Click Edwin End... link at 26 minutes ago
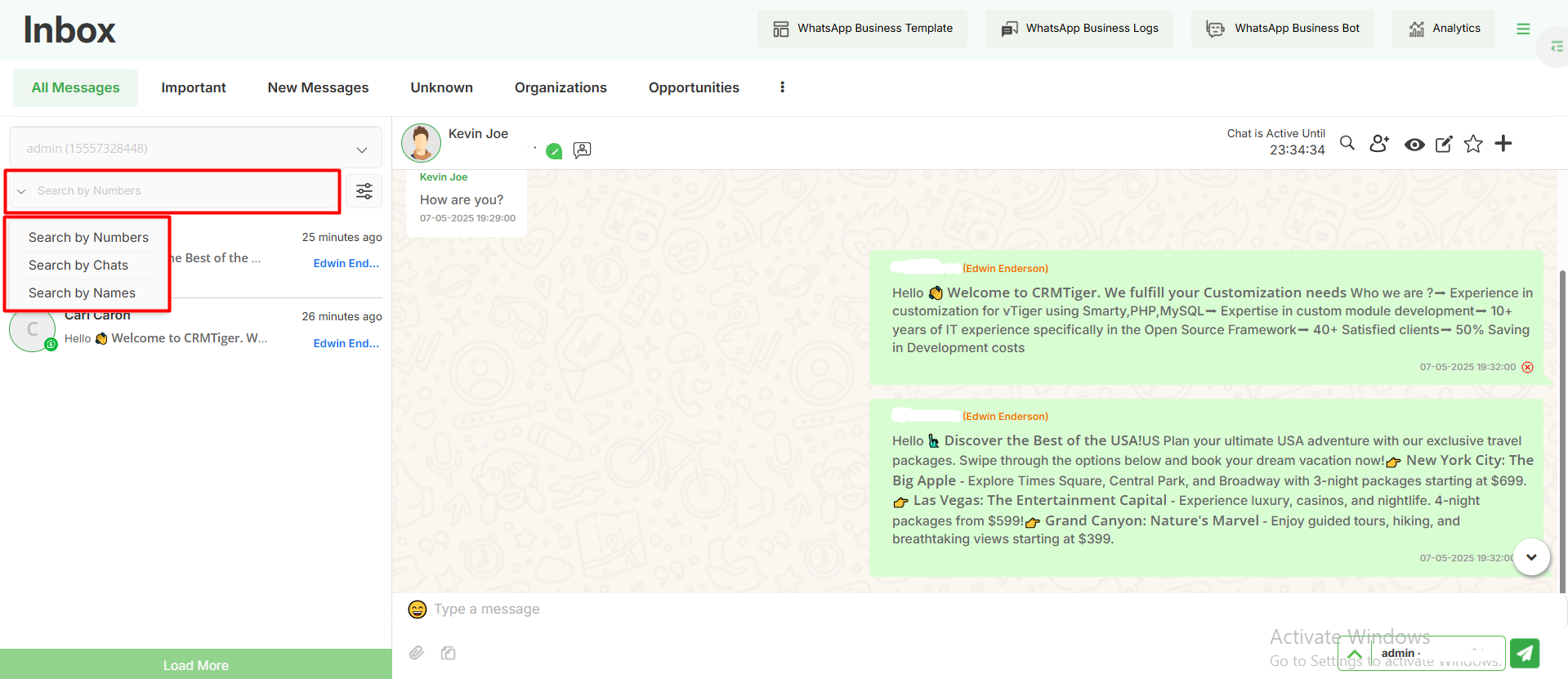The image size is (1568, 679). (x=346, y=343)
